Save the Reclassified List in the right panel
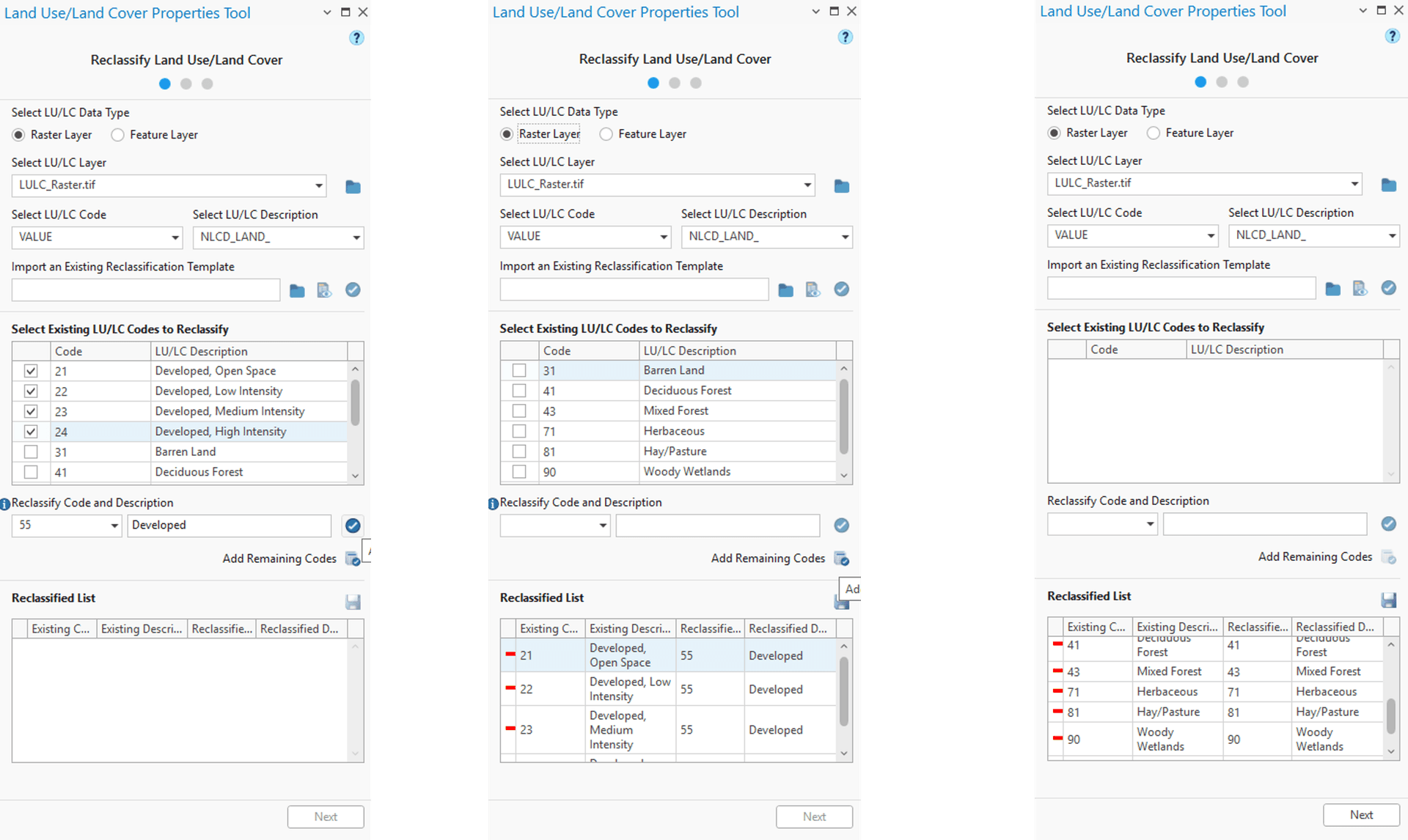Viewport: 1408px width, 840px height. click(x=1388, y=600)
